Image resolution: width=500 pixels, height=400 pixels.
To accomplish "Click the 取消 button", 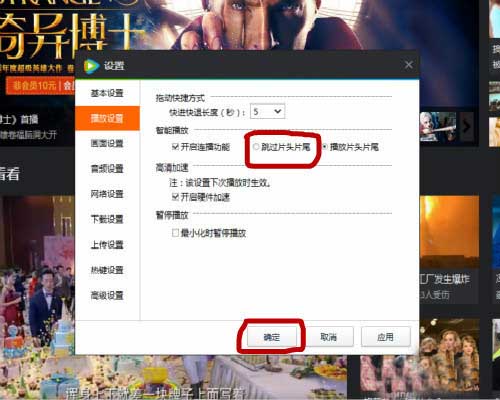I will click(x=329, y=337).
